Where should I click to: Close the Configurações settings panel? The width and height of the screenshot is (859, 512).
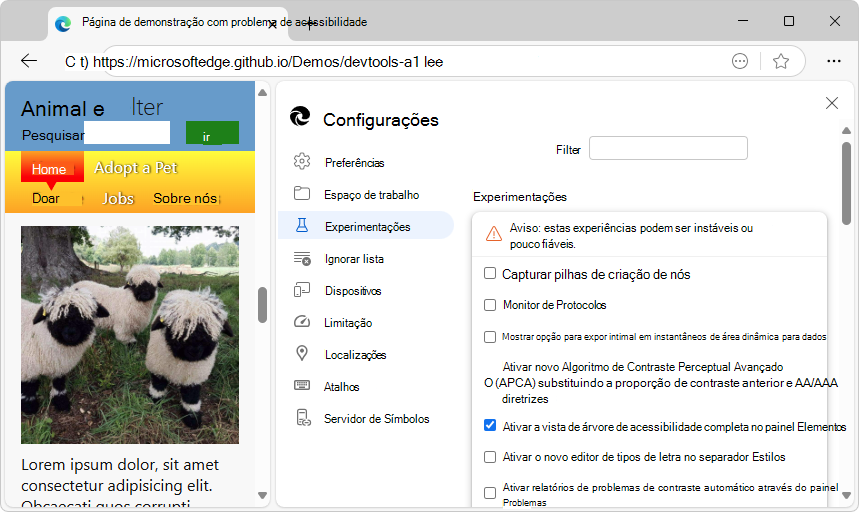point(831,103)
